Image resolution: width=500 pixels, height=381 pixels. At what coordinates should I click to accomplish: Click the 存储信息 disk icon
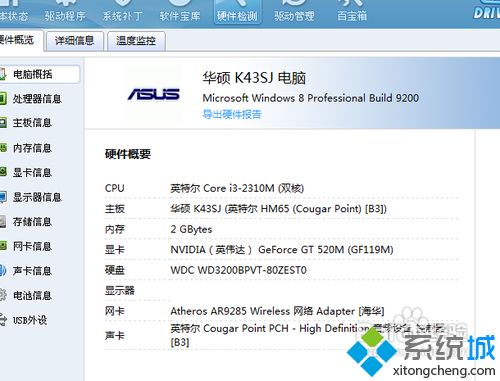pos(3,222)
